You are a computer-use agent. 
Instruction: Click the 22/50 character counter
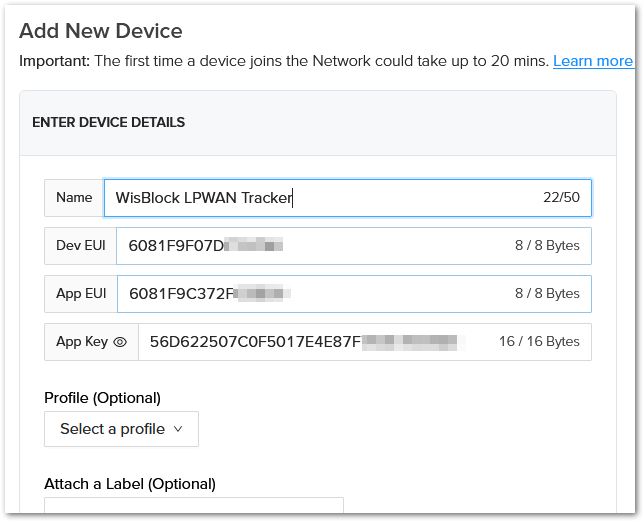(561, 198)
